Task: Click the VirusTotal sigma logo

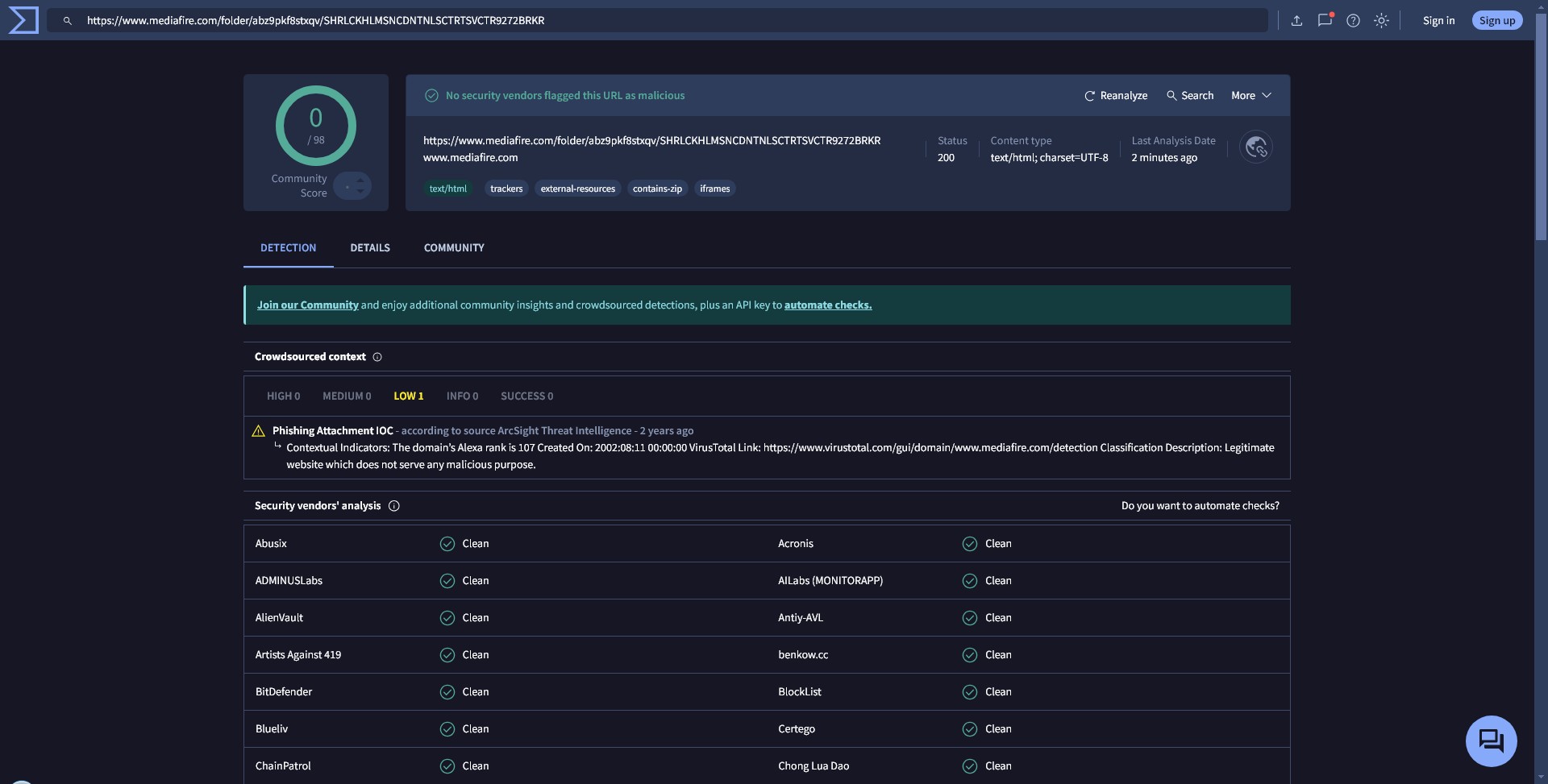Action: coord(23,20)
